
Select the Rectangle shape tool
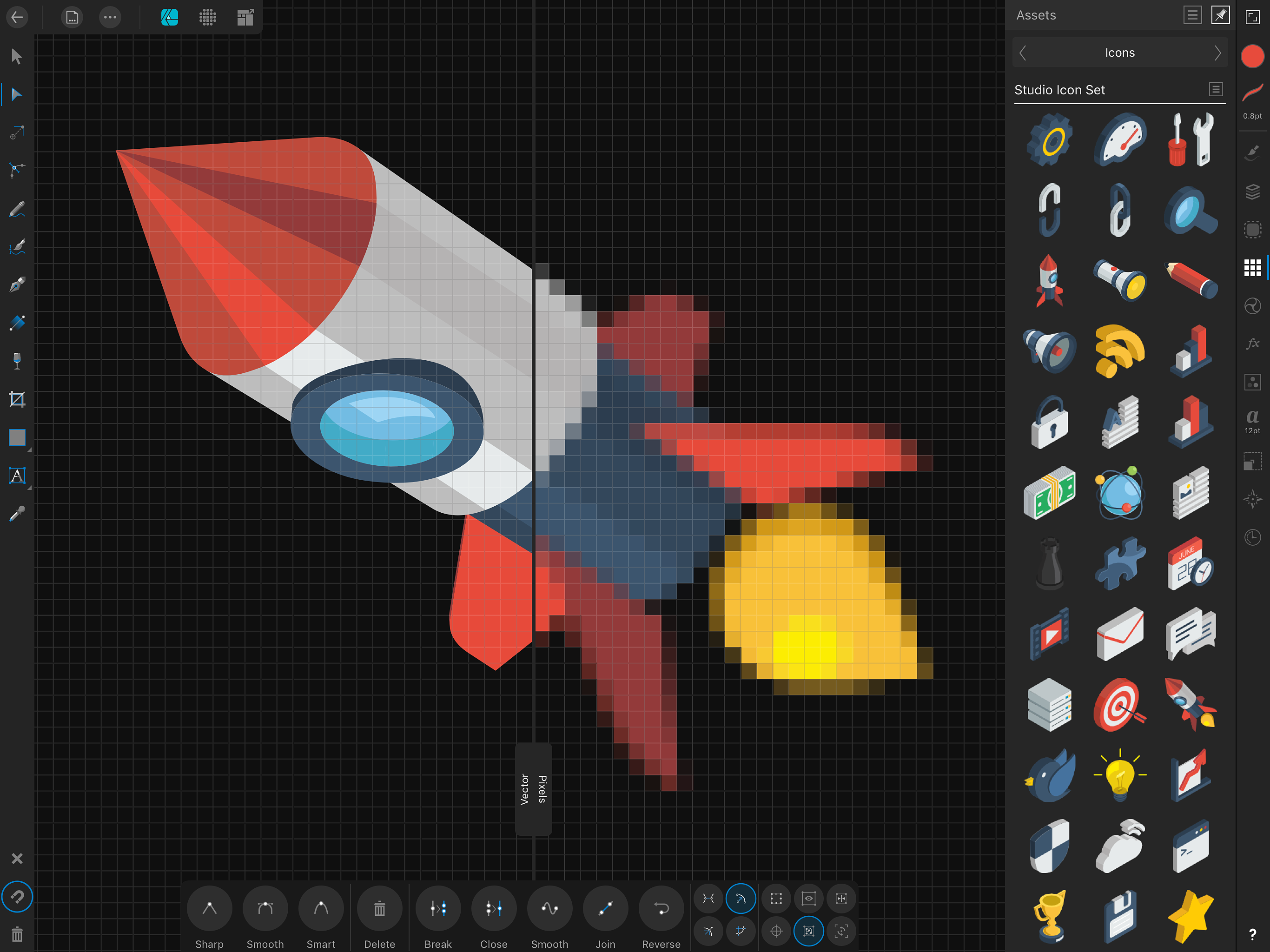click(17, 437)
